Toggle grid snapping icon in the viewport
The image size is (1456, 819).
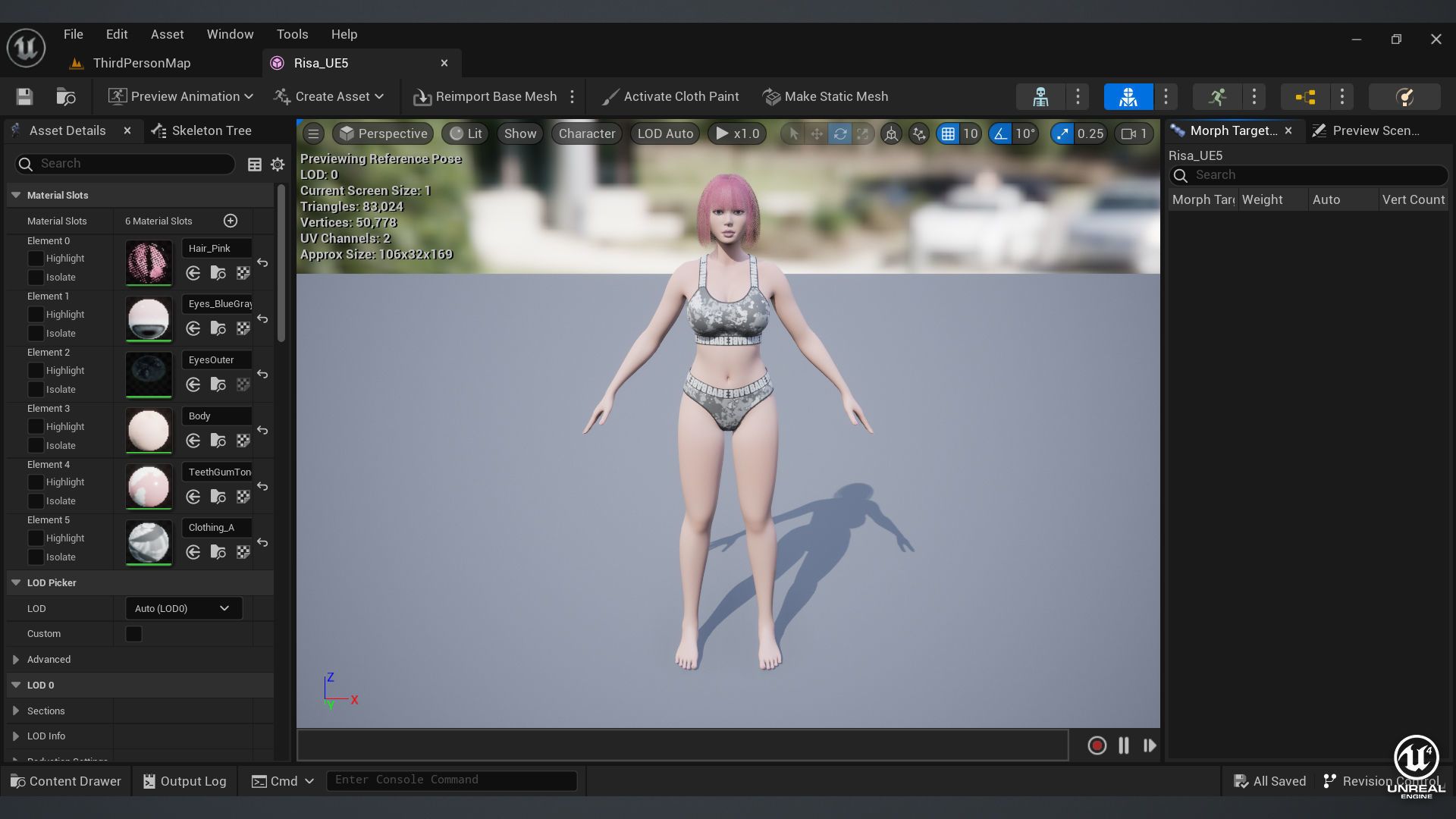[x=948, y=133]
